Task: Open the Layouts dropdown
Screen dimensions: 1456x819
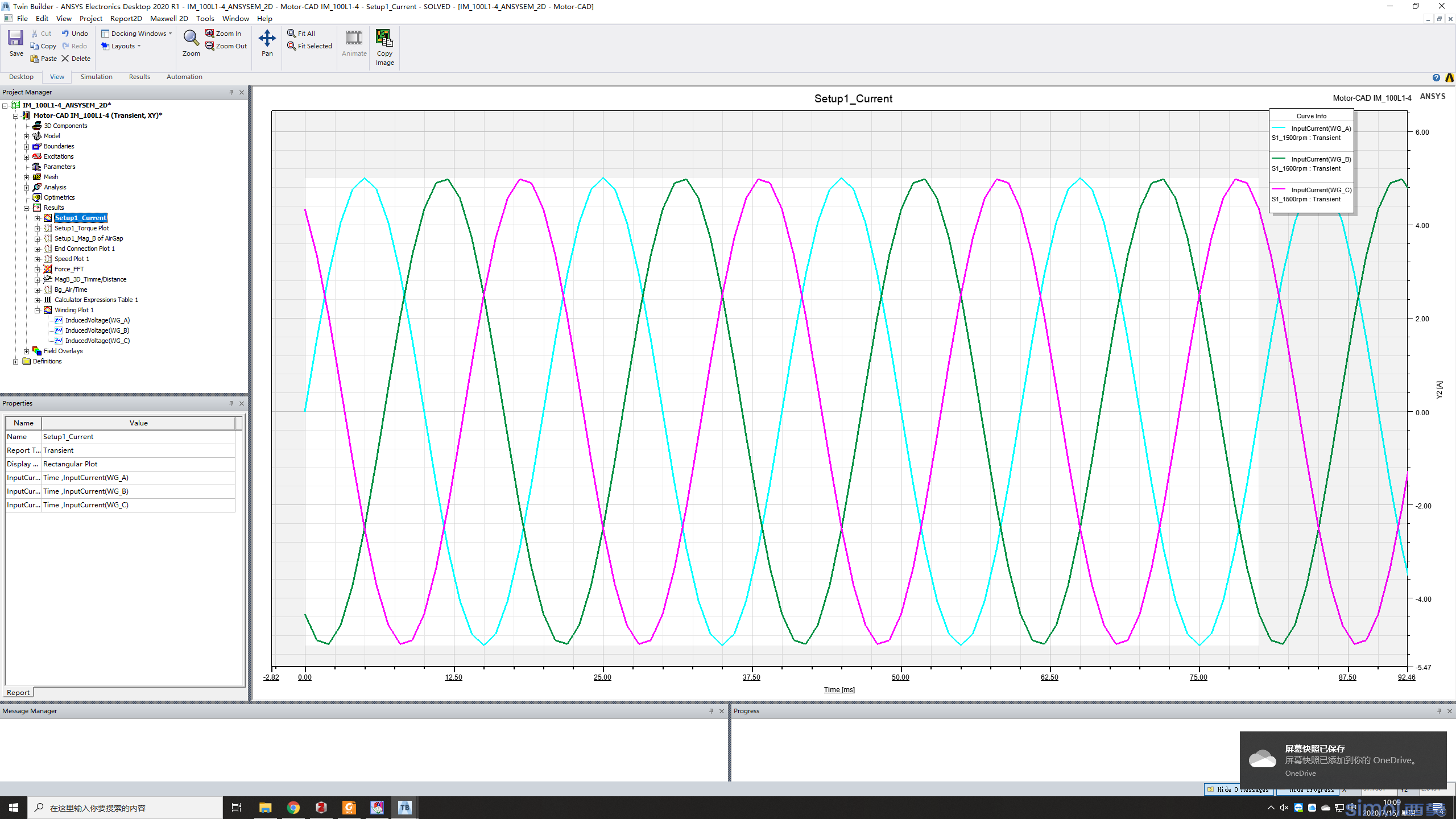Action: pyautogui.click(x=121, y=46)
